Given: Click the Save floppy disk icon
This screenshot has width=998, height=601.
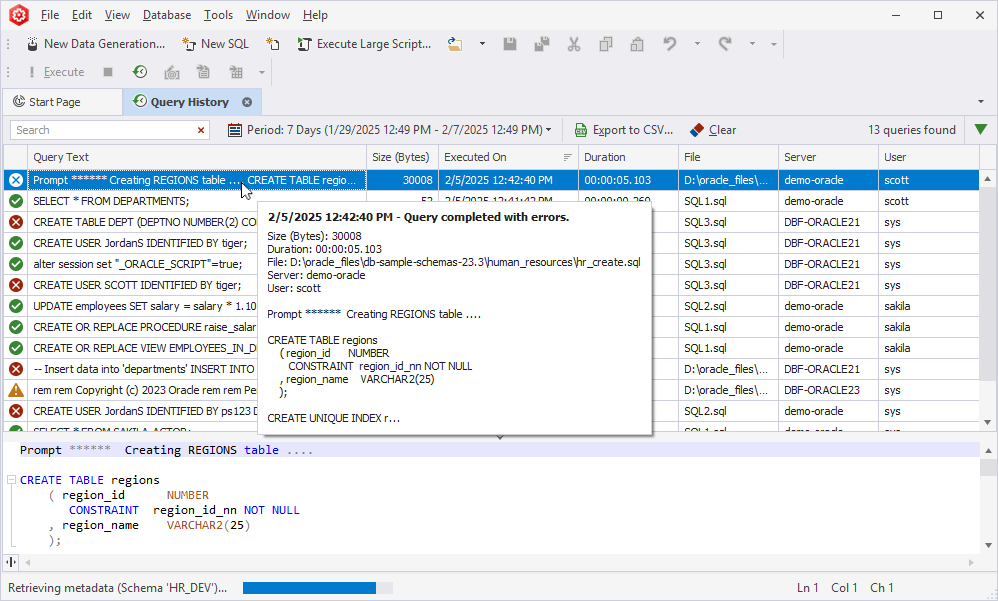Looking at the screenshot, I should click(x=510, y=44).
